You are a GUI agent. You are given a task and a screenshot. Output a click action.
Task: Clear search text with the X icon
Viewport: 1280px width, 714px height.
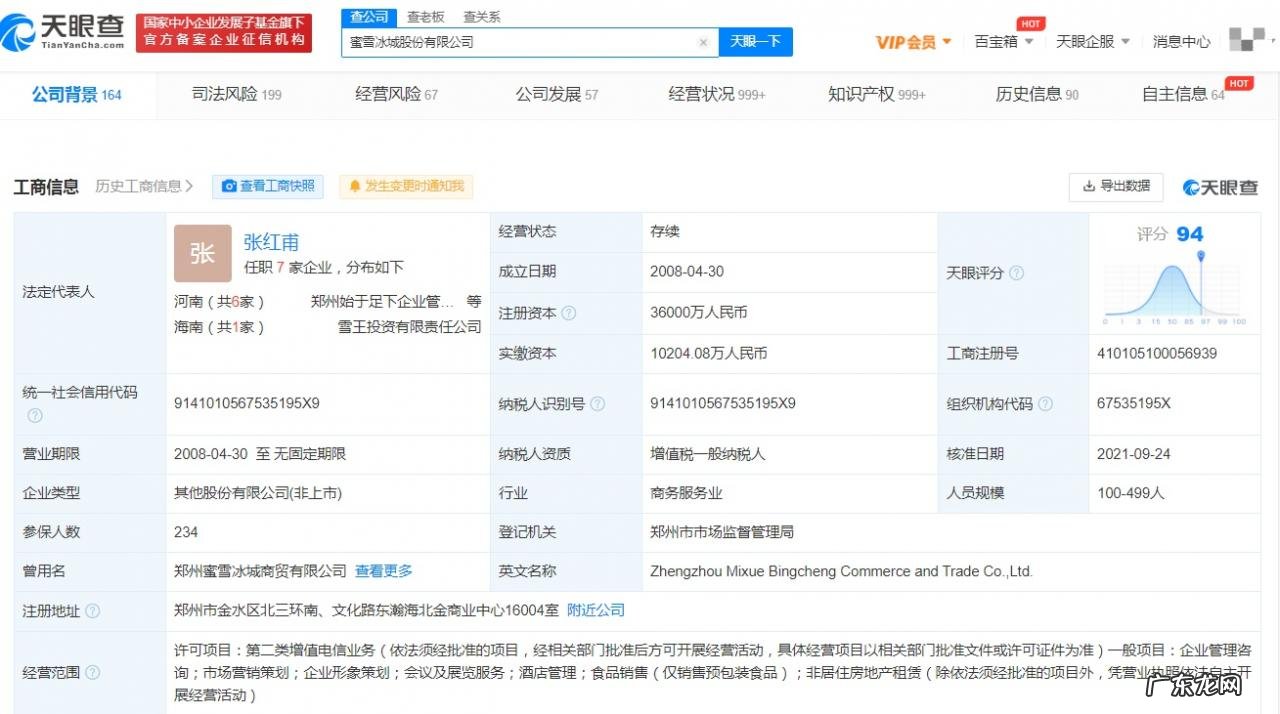[x=703, y=43]
